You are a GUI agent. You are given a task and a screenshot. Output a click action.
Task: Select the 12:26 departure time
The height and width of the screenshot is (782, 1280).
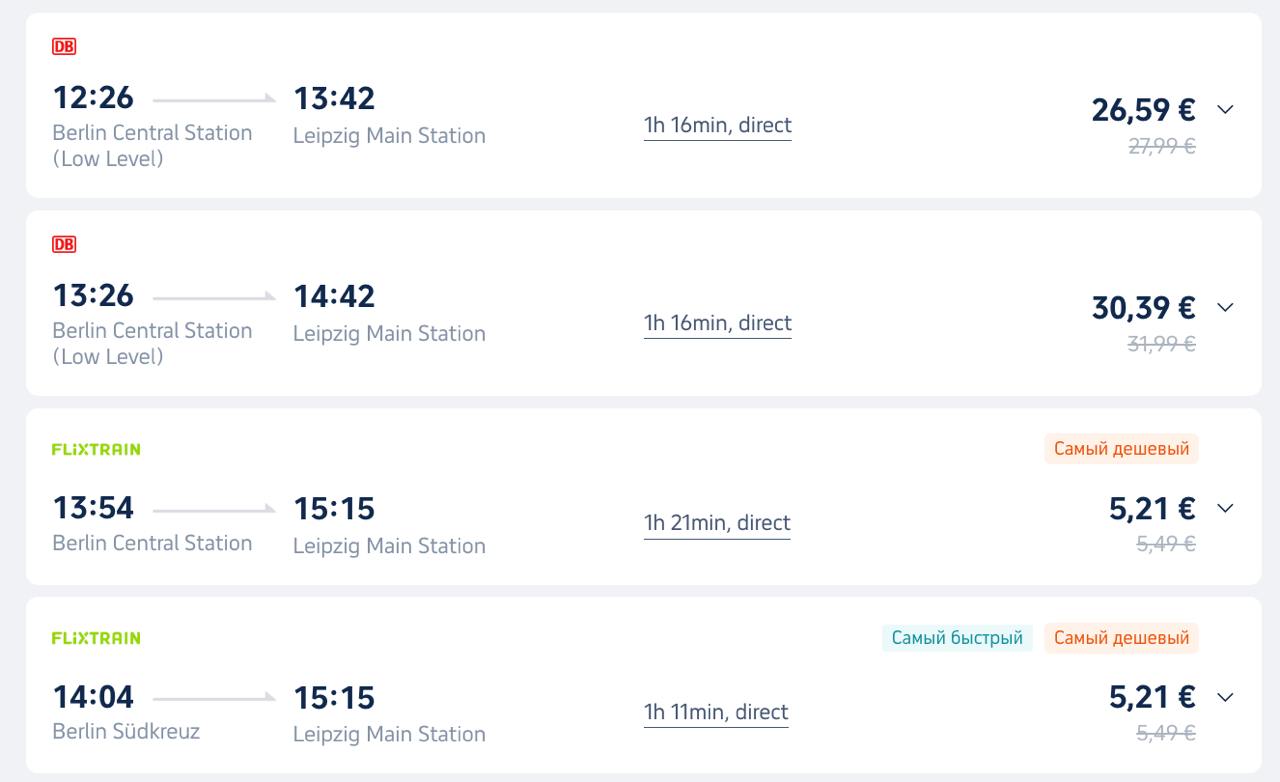(93, 98)
